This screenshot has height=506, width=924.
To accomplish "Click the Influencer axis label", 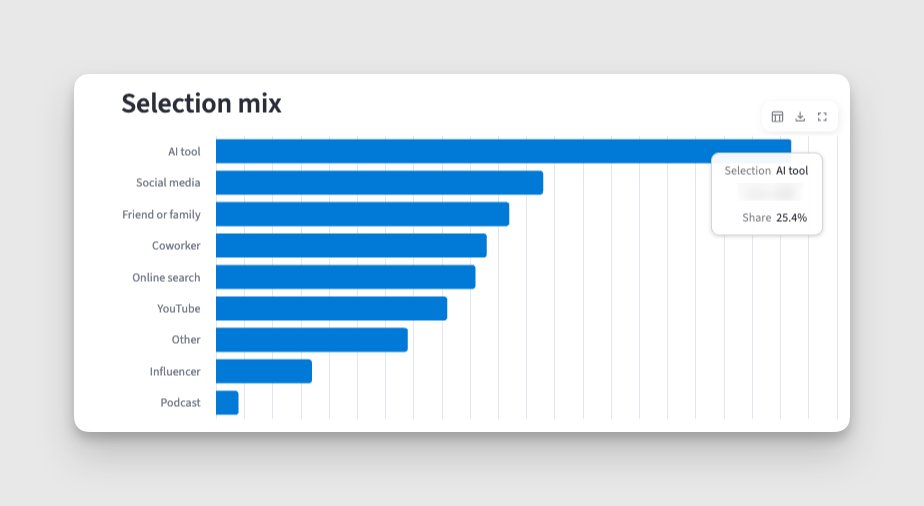I will point(175,372).
